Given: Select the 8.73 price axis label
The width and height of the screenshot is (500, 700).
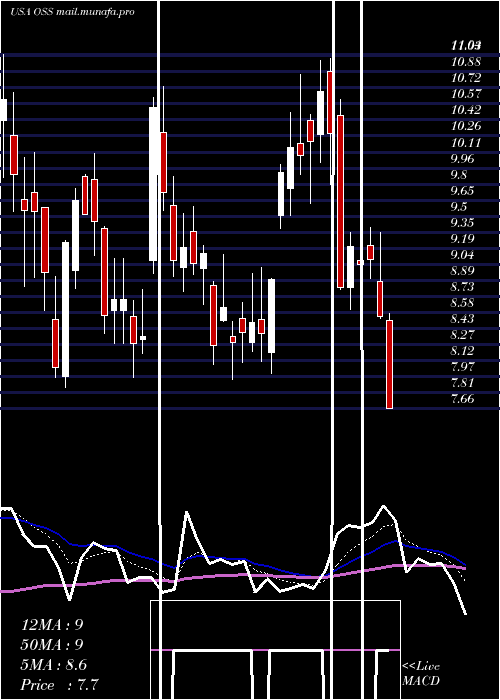Looking at the screenshot, I should tap(462, 287).
